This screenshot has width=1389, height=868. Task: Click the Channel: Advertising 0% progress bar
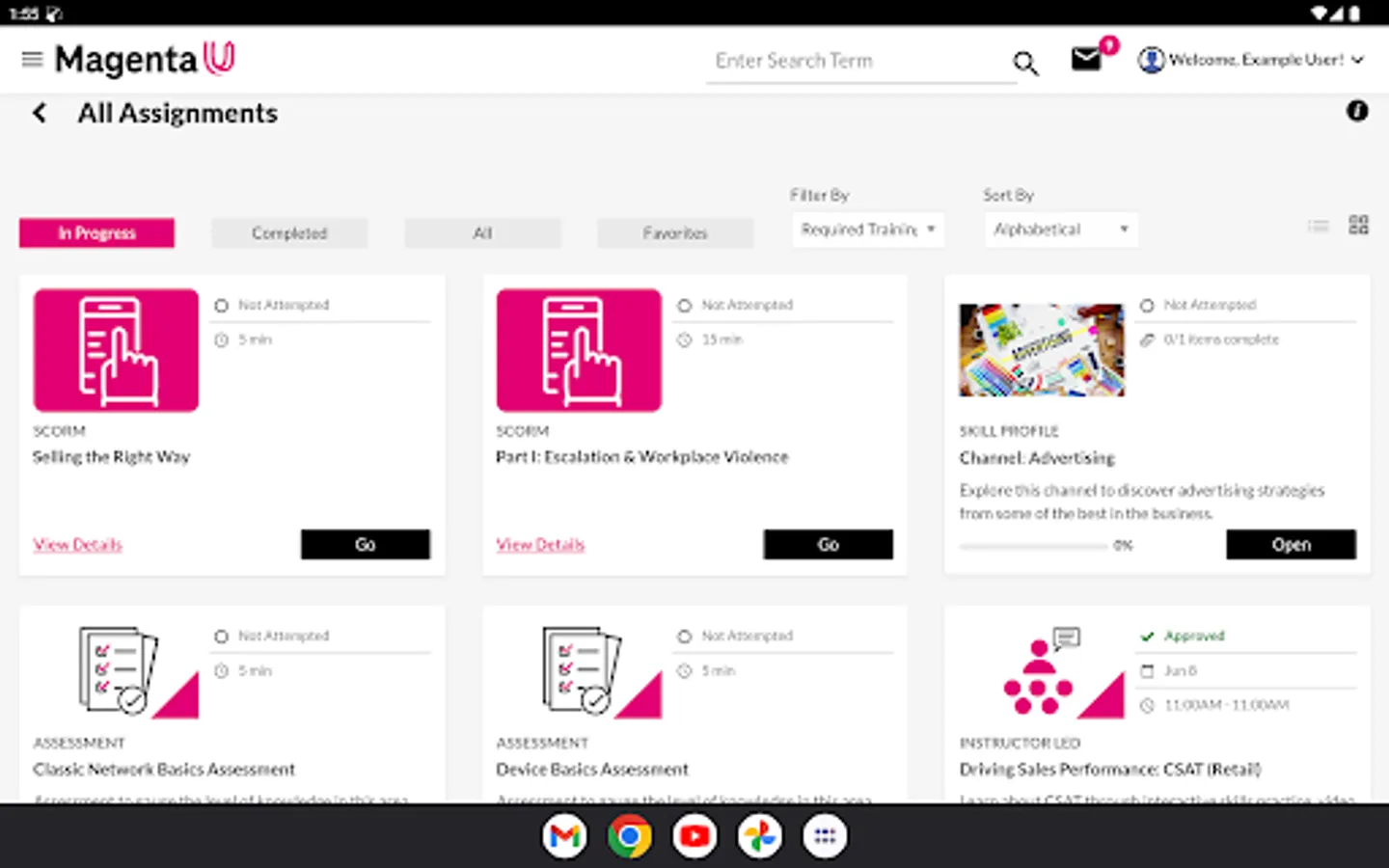point(1033,546)
